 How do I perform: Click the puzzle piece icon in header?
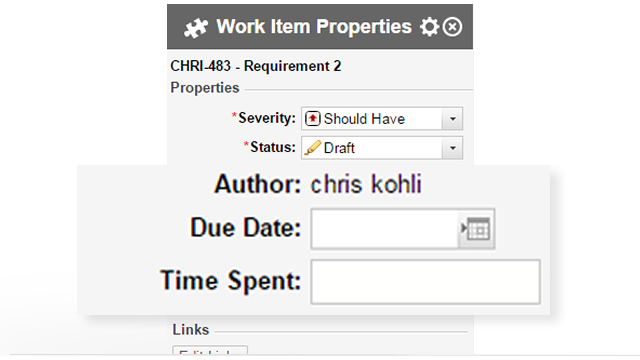coord(196,28)
